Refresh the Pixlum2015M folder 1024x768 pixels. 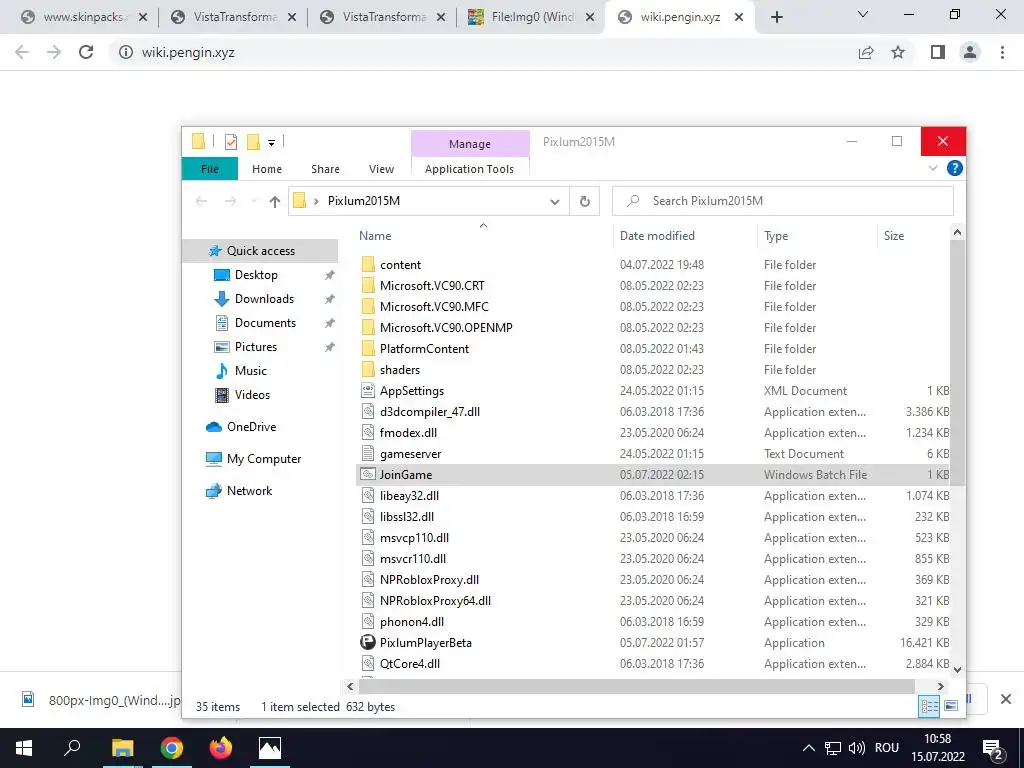pyautogui.click(x=585, y=202)
